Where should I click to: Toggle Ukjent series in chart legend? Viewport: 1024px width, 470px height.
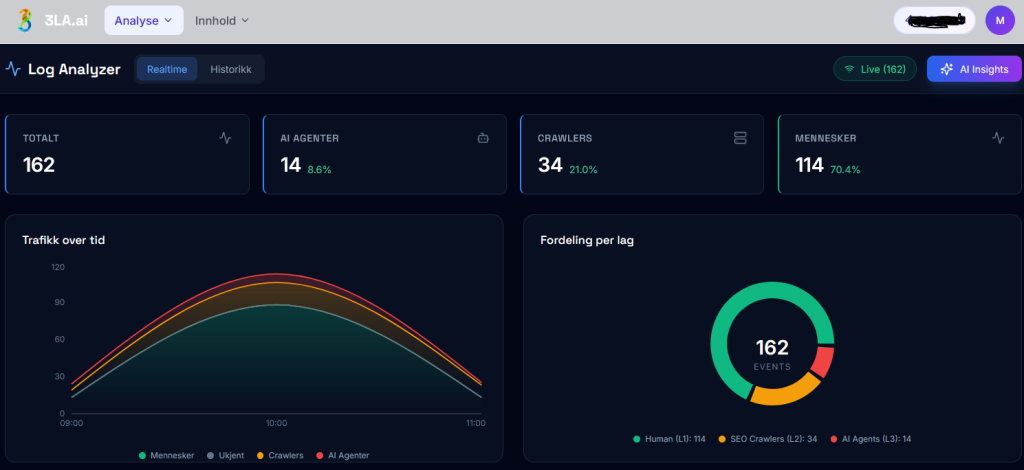(225, 455)
